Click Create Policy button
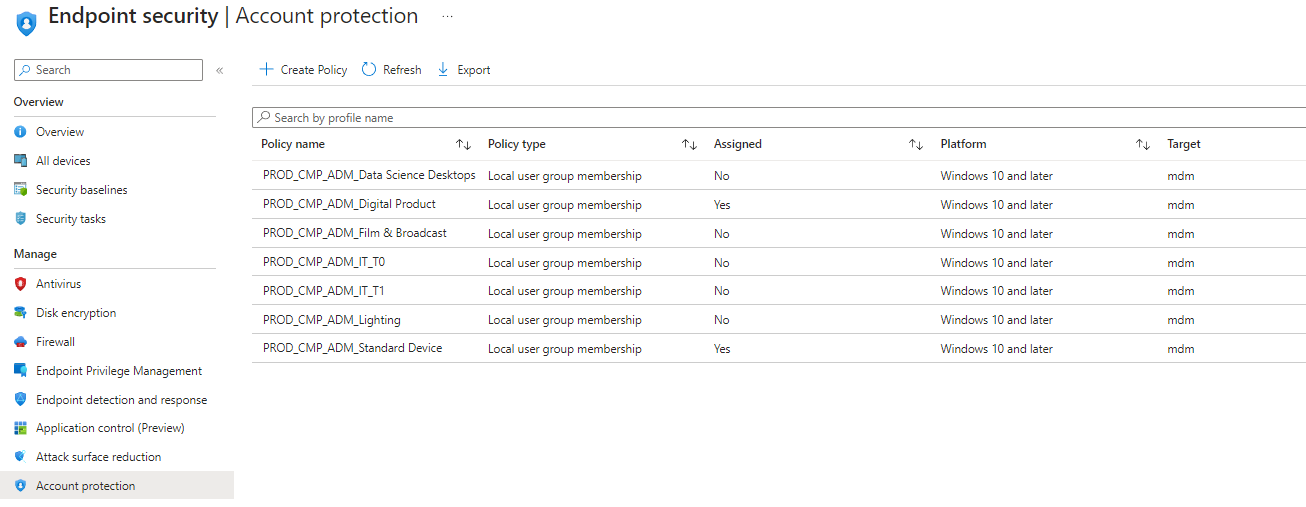The height and width of the screenshot is (507, 1306). tap(303, 70)
